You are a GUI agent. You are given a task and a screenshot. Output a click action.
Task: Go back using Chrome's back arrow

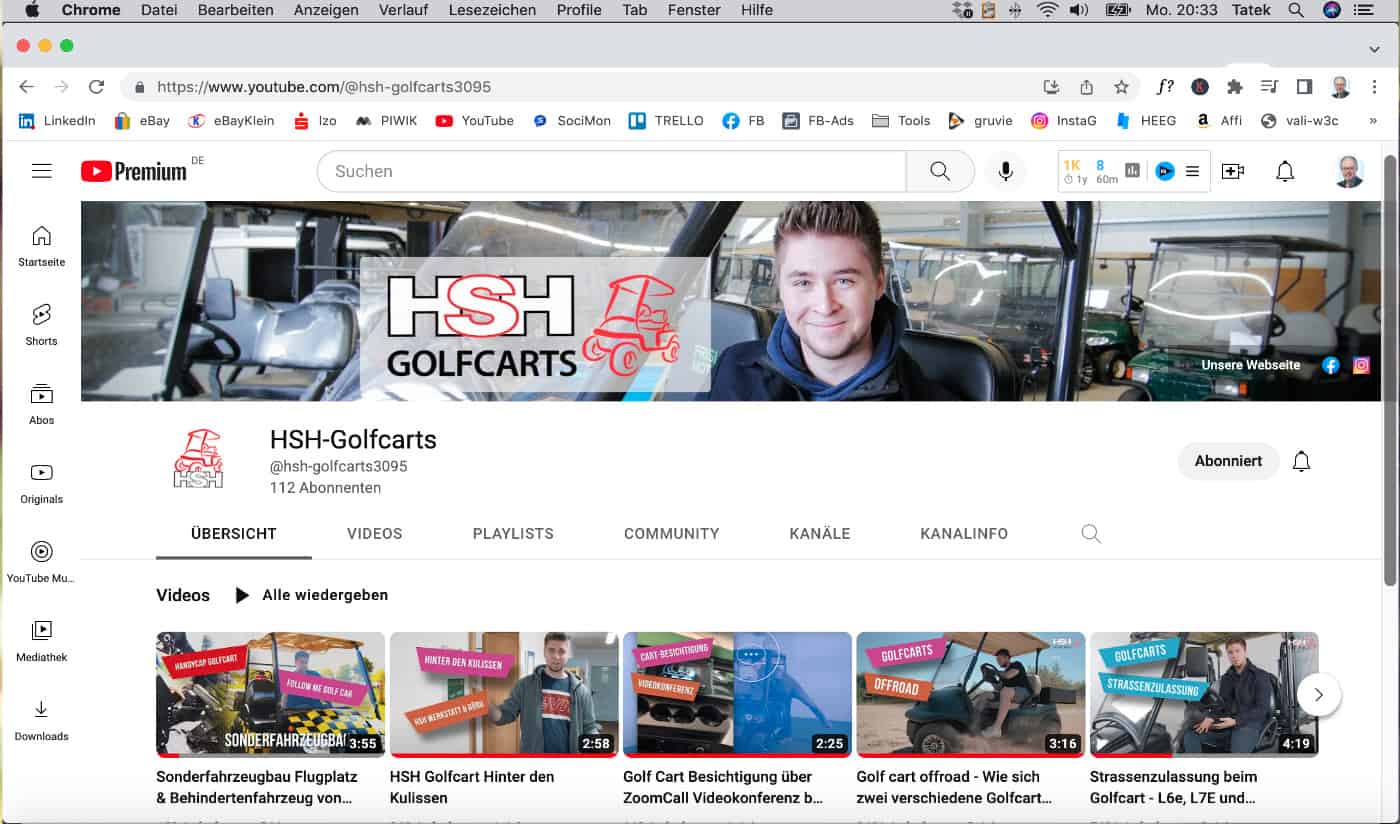click(x=27, y=87)
